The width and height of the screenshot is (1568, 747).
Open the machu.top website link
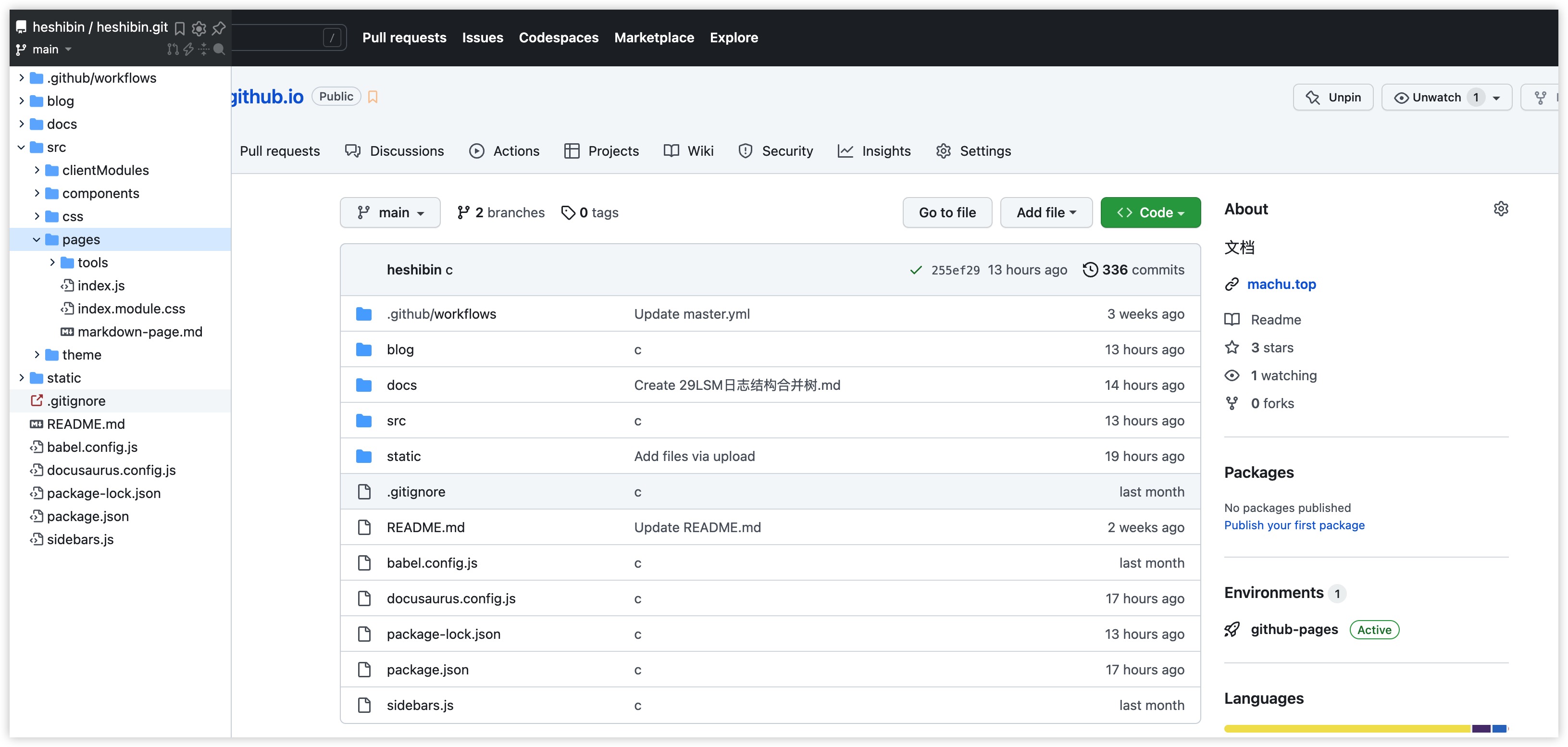point(1282,284)
